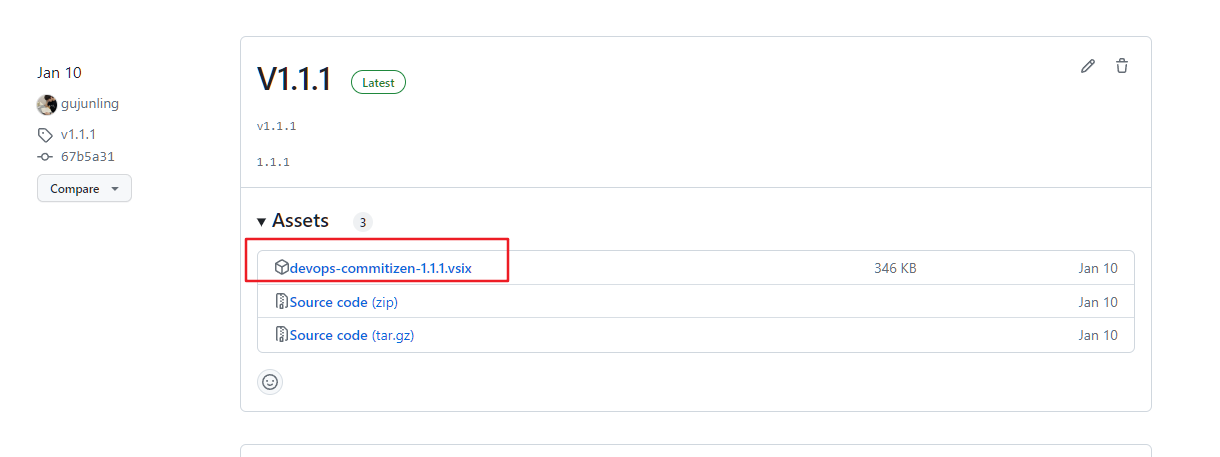Click the assets count badge 3
Screen dimensions: 1220x457
(362, 222)
